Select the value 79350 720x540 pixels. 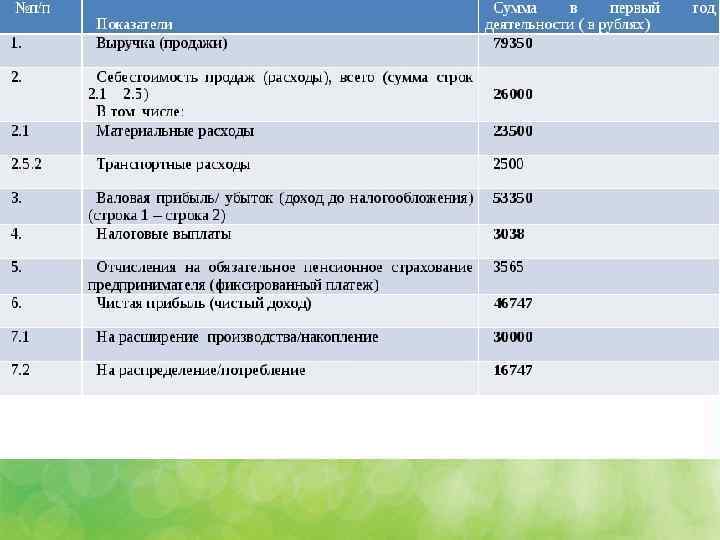[512, 43]
